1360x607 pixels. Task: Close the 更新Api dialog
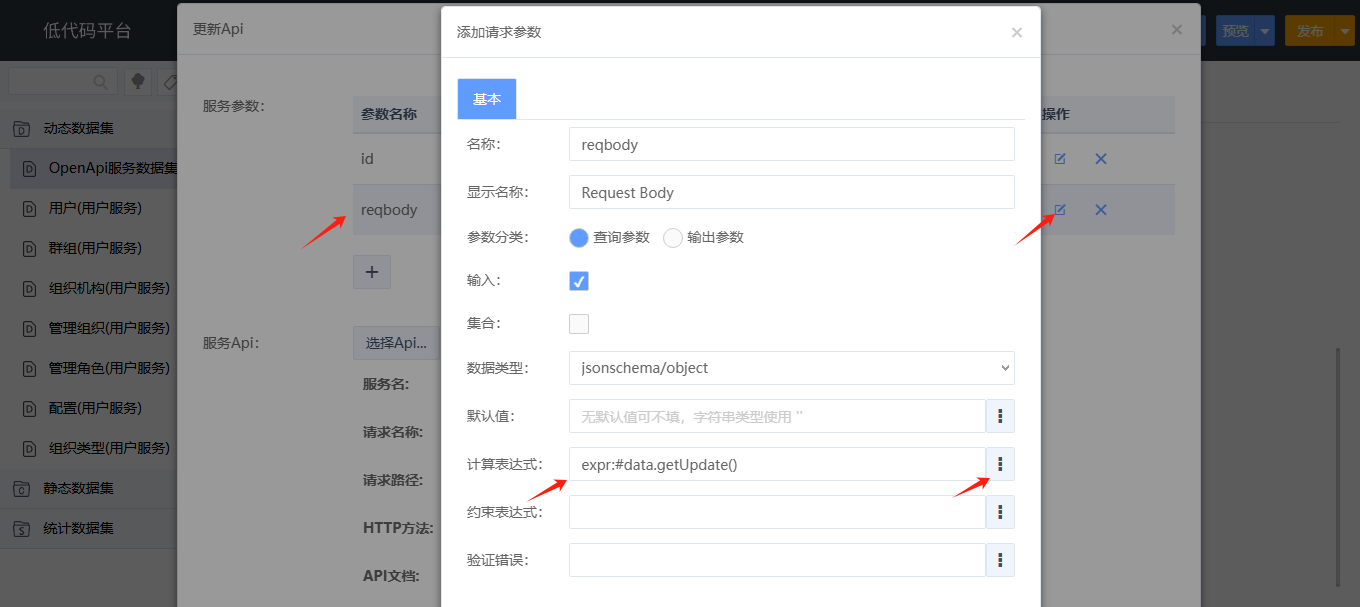(1177, 30)
